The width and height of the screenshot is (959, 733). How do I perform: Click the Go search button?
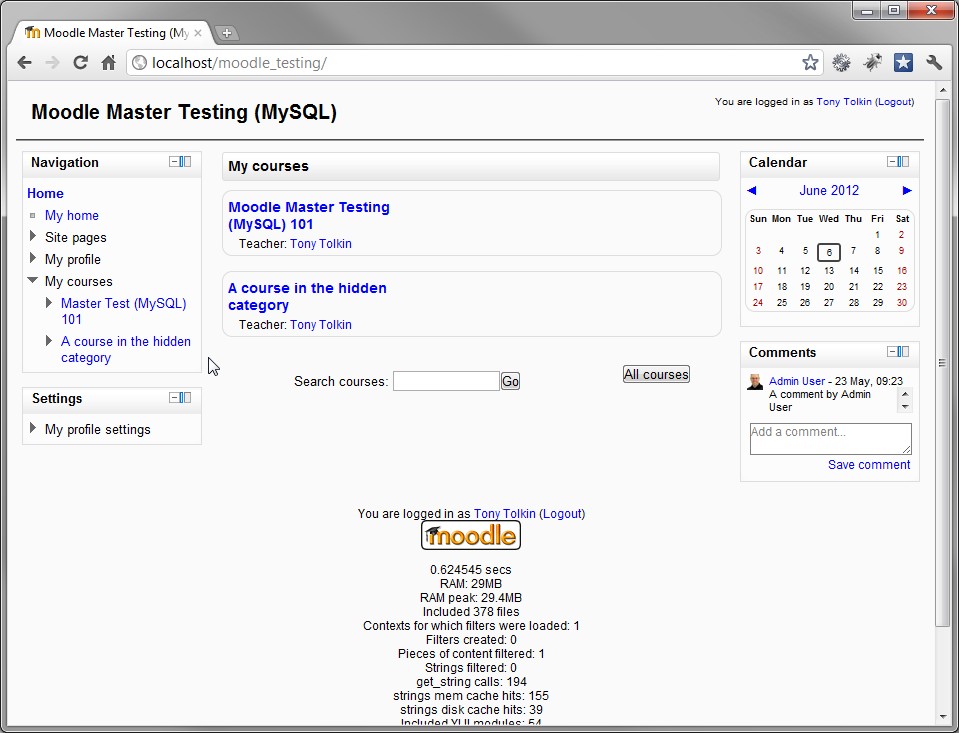pyautogui.click(x=510, y=381)
